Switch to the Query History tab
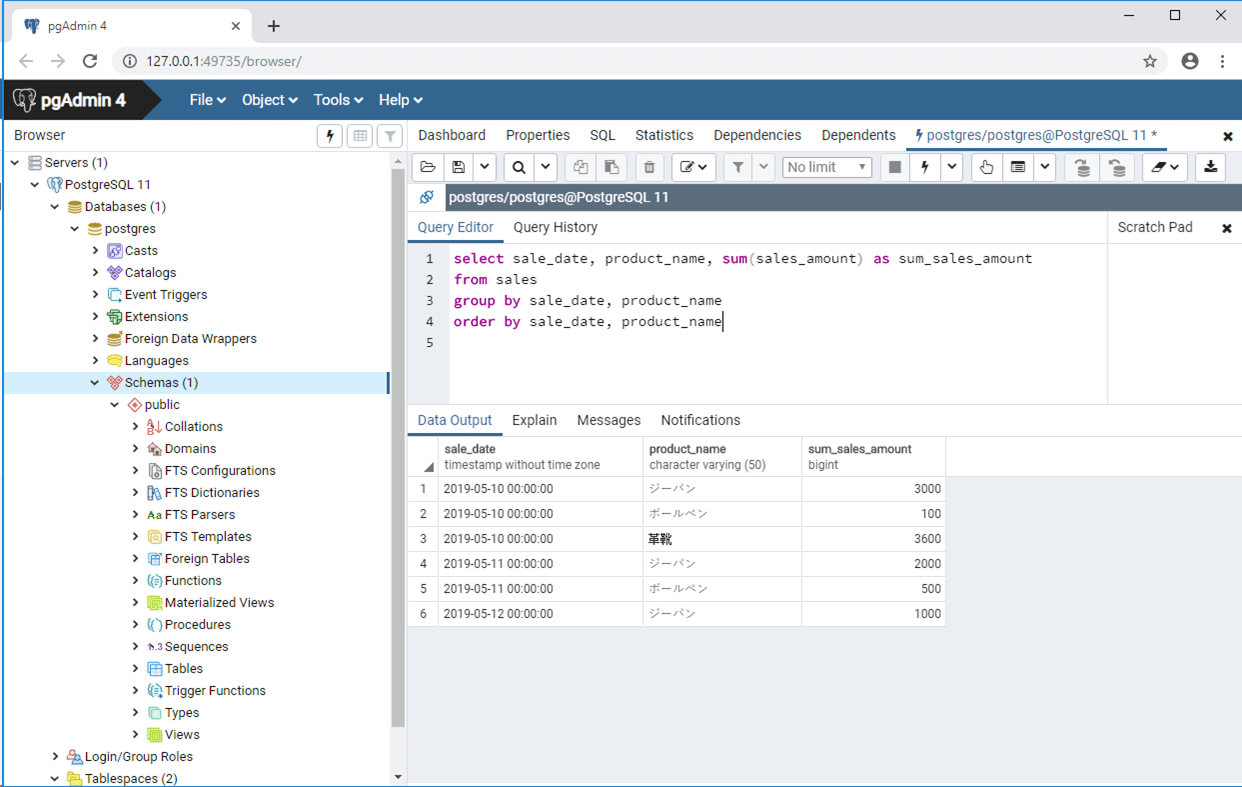The height and width of the screenshot is (787, 1242). pyautogui.click(x=555, y=227)
